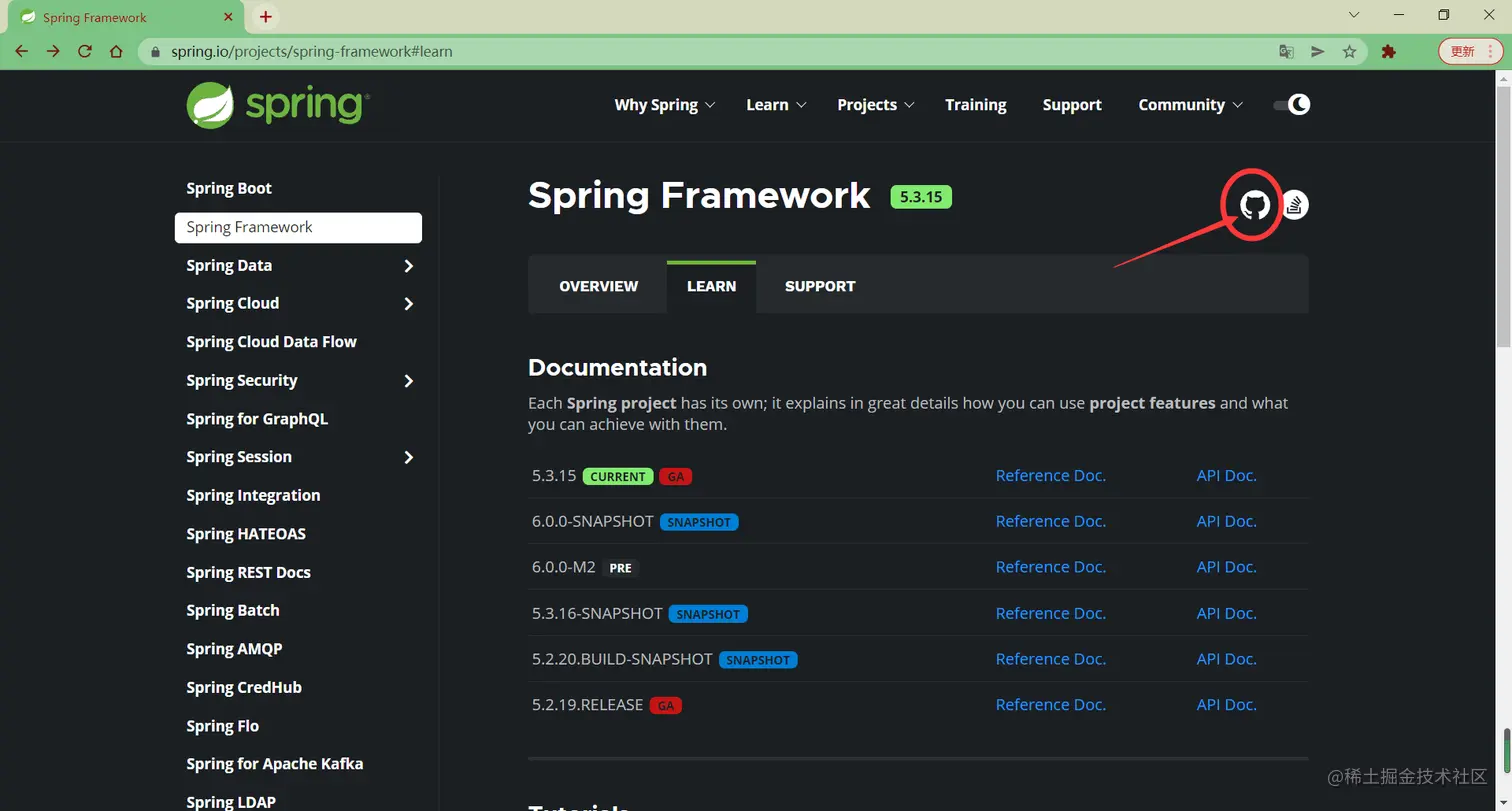
Task: Expand the Spring Data sidebar item
Action: pyautogui.click(x=408, y=266)
